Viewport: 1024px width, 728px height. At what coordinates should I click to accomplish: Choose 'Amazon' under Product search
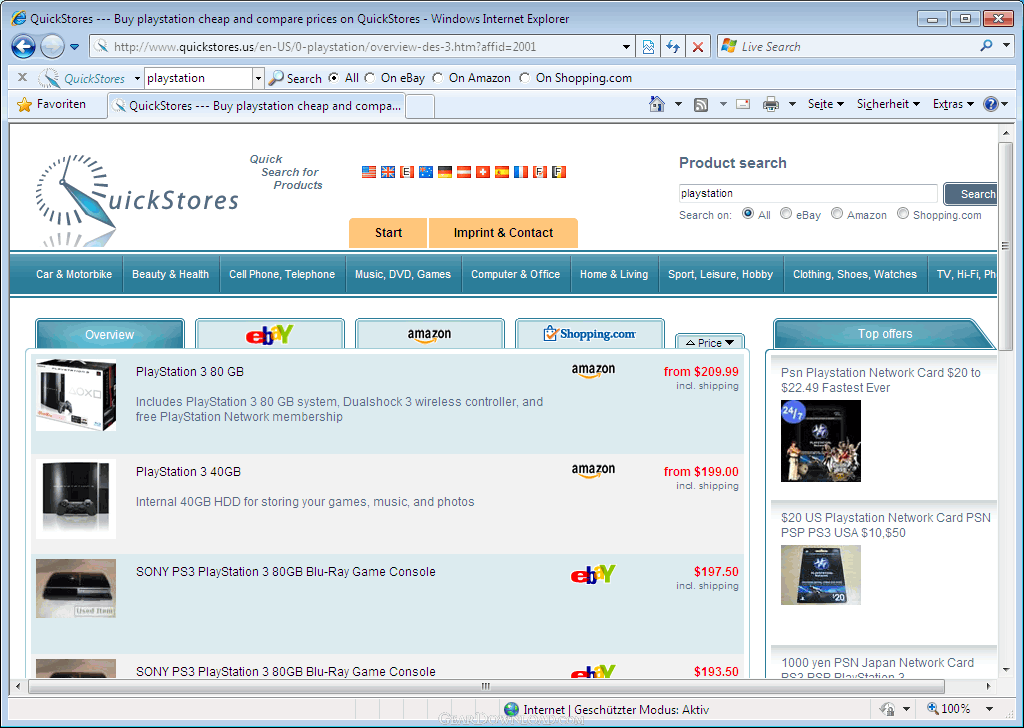(837, 214)
